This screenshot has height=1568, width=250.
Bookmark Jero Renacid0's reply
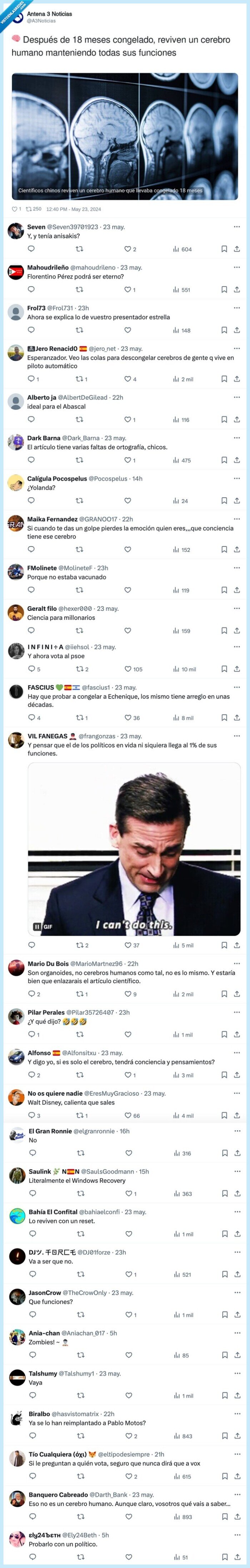[224, 378]
